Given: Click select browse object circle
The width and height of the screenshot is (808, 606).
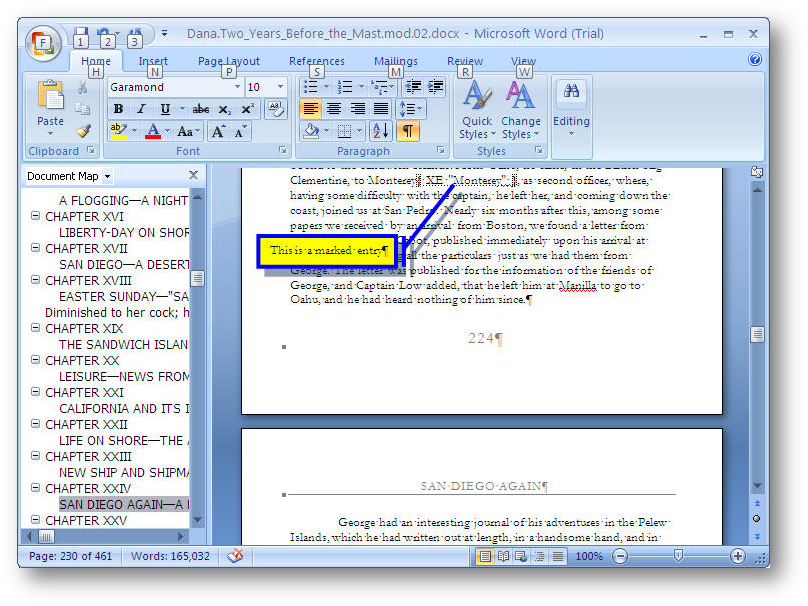Looking at the screenshot, I should pos(756,518).
